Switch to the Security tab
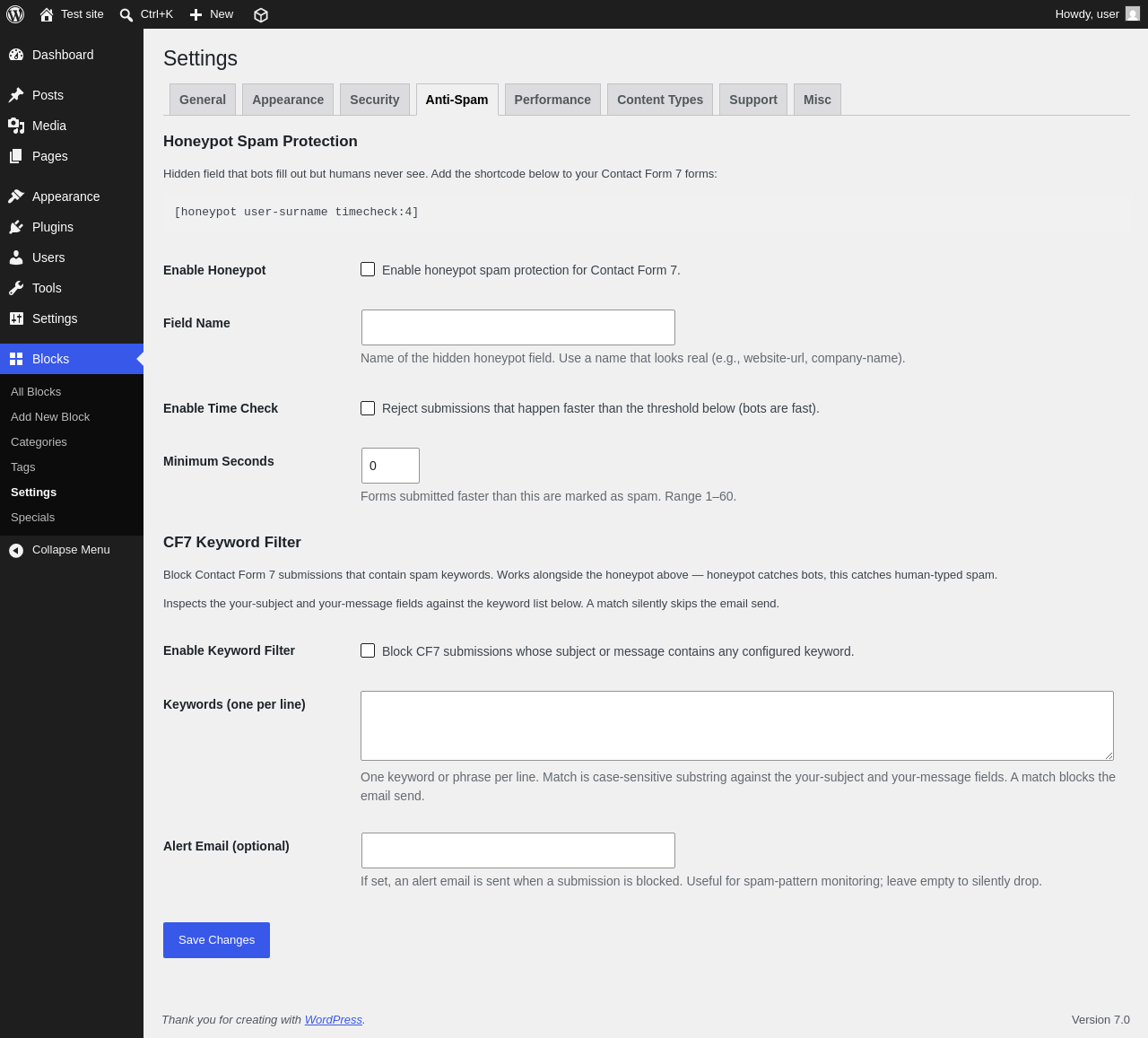The image size is (1148, 1038). [x=375, y=100]
